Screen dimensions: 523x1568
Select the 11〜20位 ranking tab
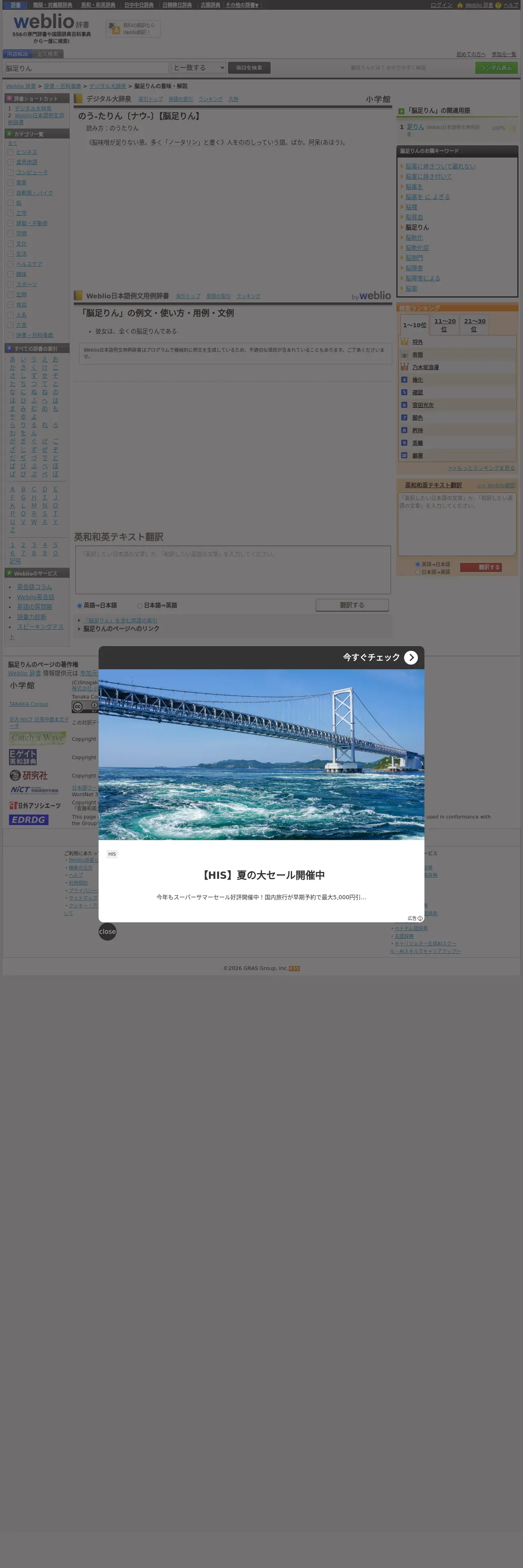[444, 325]
